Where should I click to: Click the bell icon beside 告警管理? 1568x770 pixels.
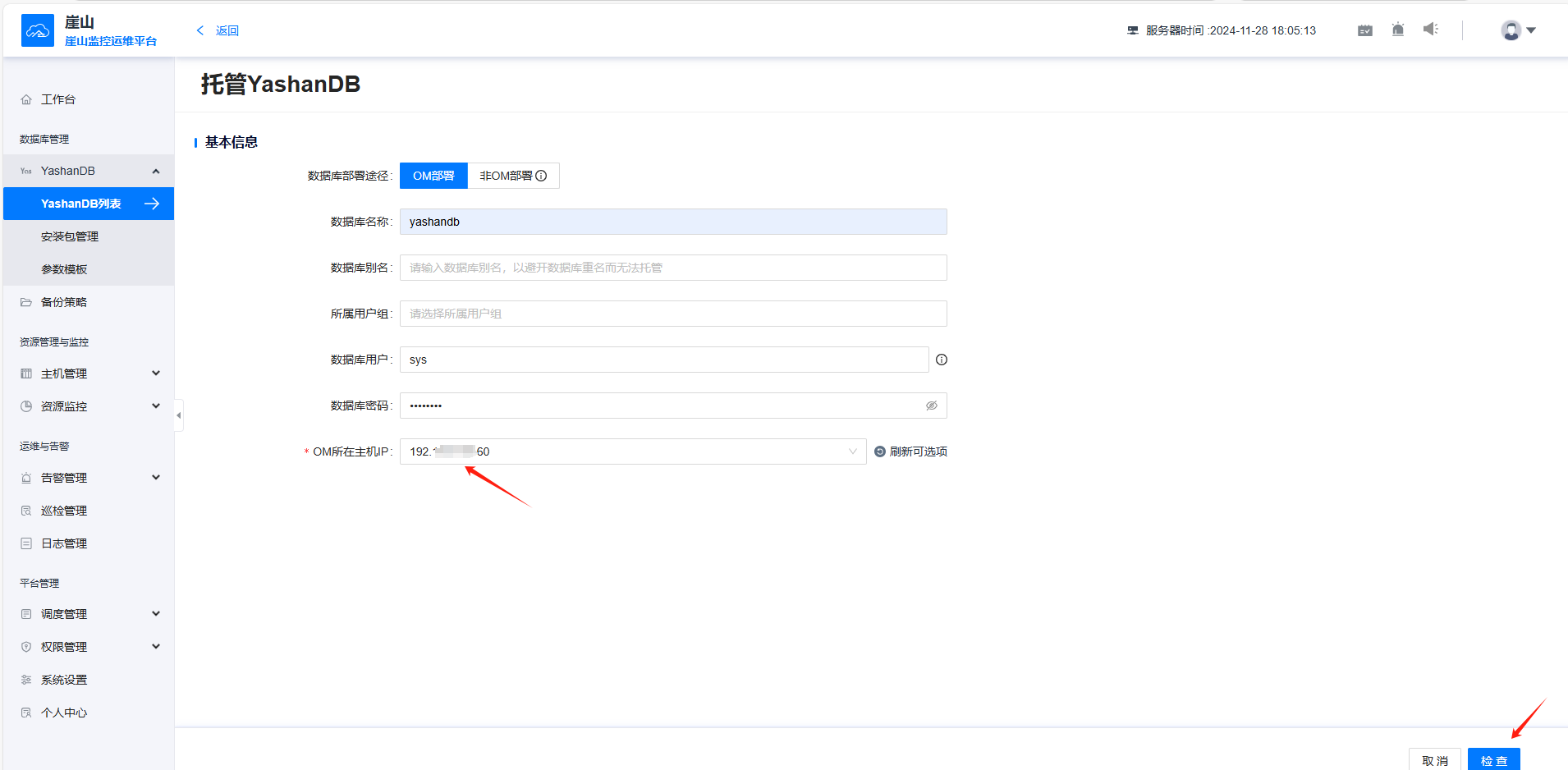click(x=26, y=478)
